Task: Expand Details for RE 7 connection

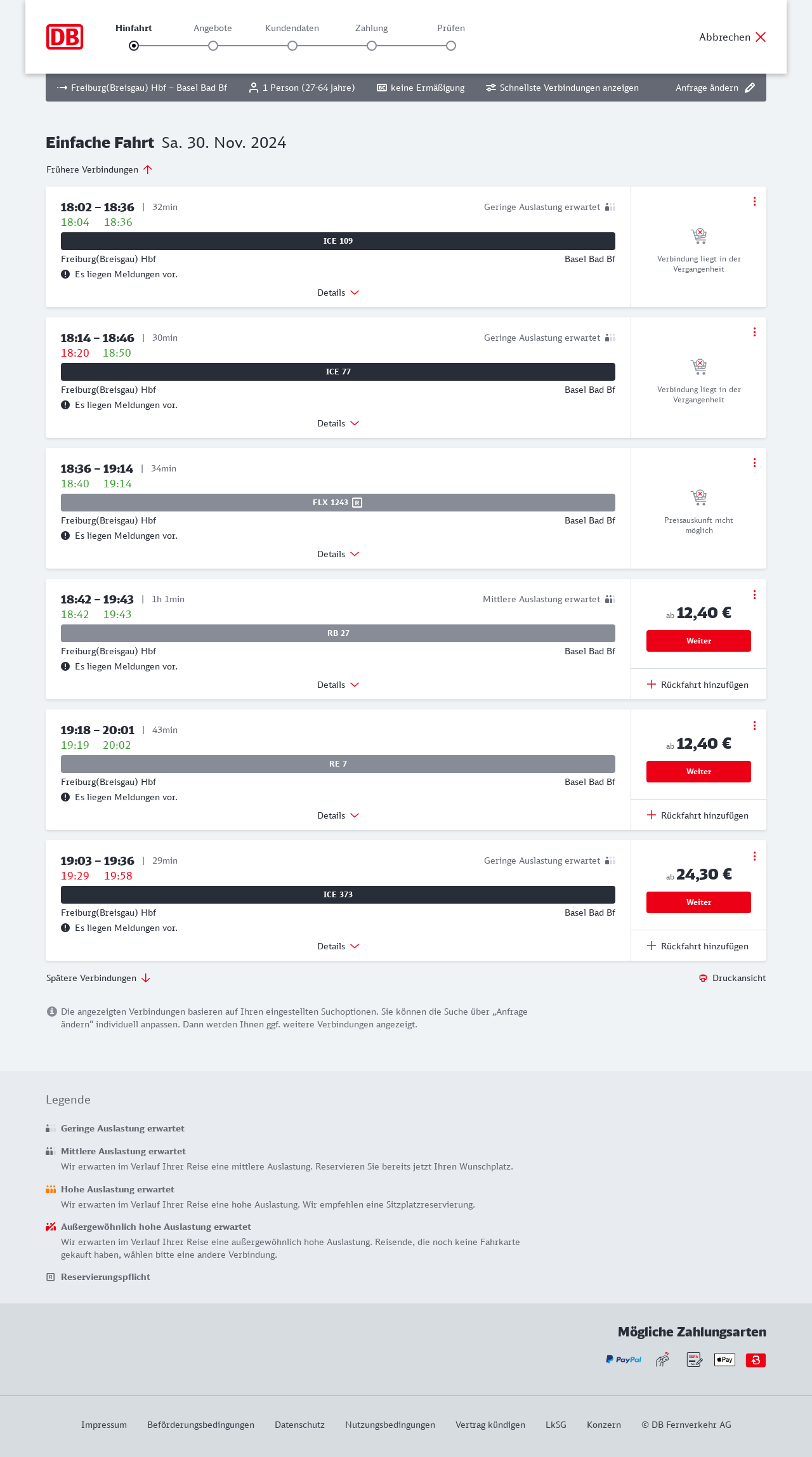Action: coord(338,815)
